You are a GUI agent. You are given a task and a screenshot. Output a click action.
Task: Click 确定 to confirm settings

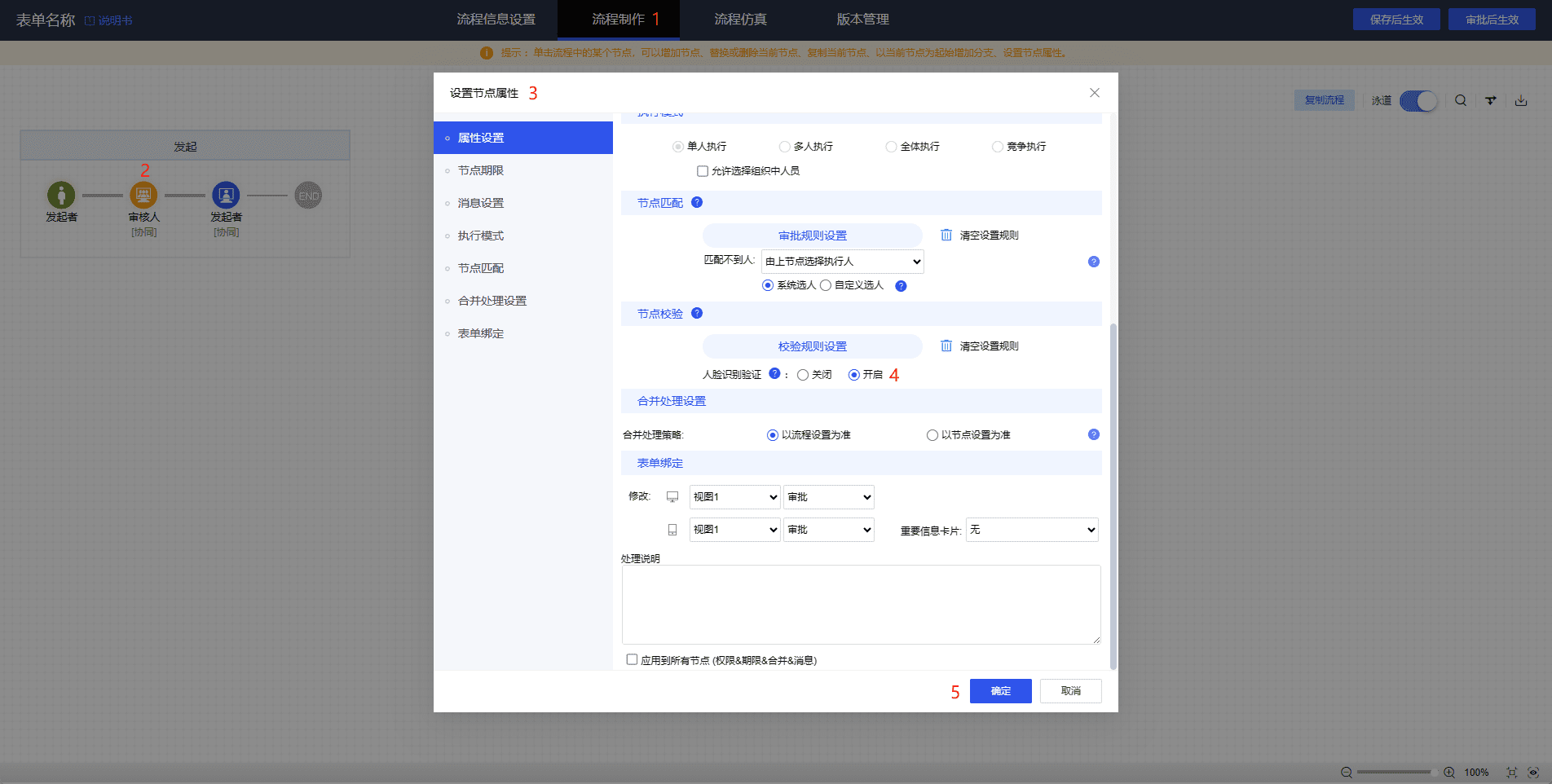tap(1001, 691)
